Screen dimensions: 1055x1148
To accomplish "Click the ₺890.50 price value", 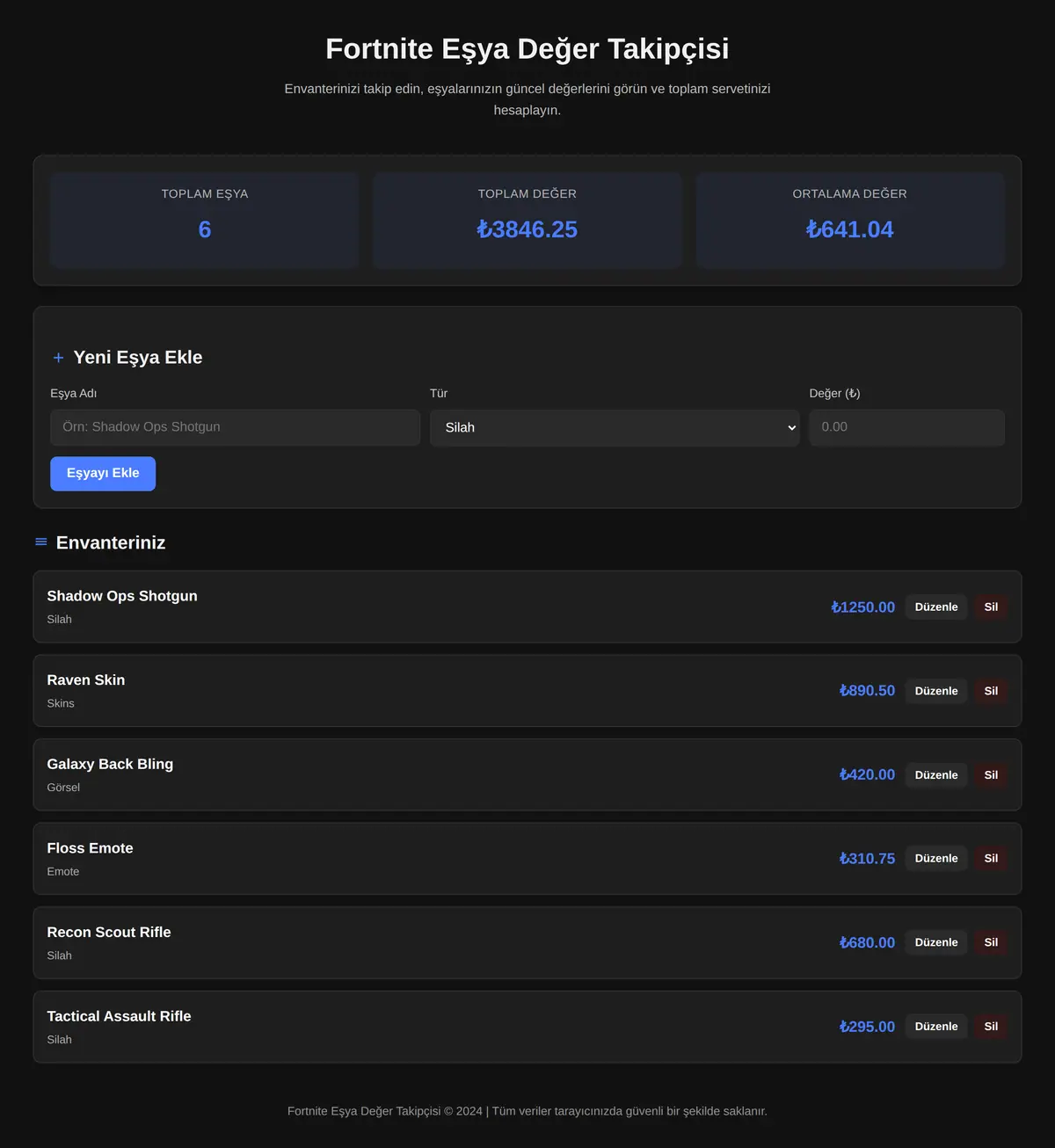I will (867, 691).
